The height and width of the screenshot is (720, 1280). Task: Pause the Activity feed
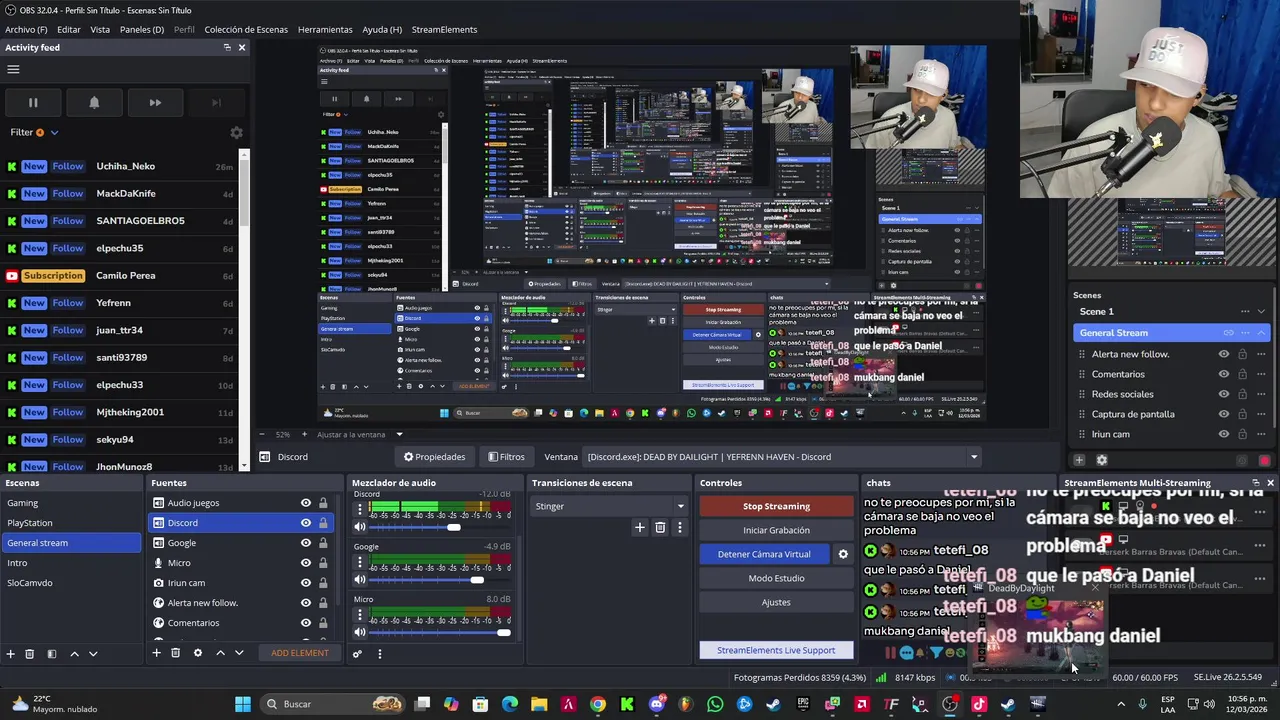point(33,102)
